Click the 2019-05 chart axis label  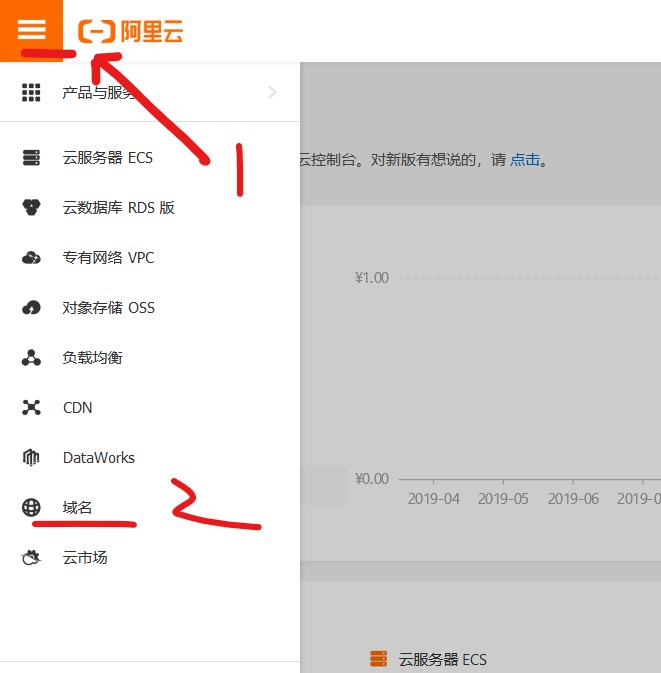503,499
